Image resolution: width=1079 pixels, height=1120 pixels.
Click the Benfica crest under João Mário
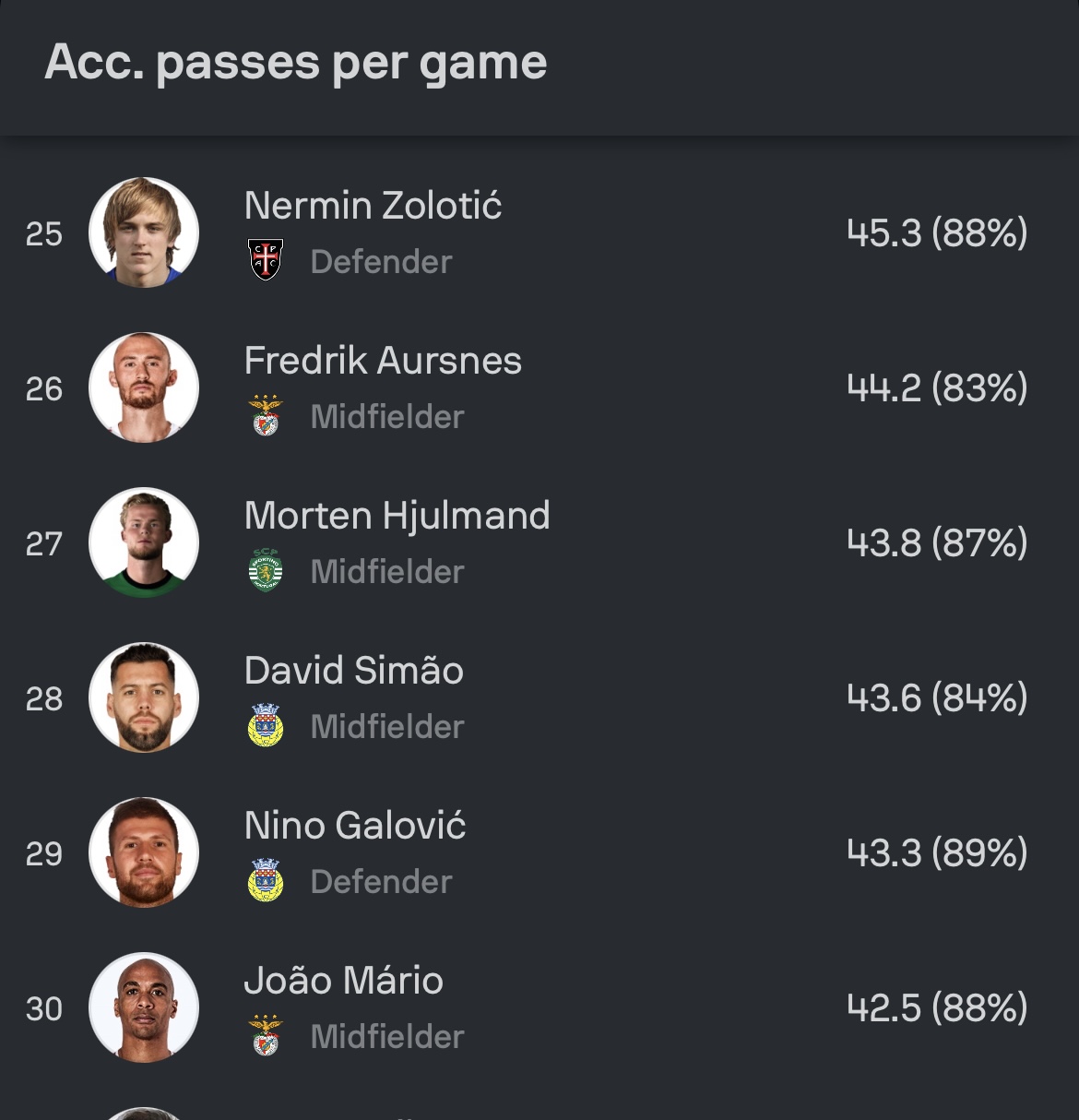pos(266,1035)
